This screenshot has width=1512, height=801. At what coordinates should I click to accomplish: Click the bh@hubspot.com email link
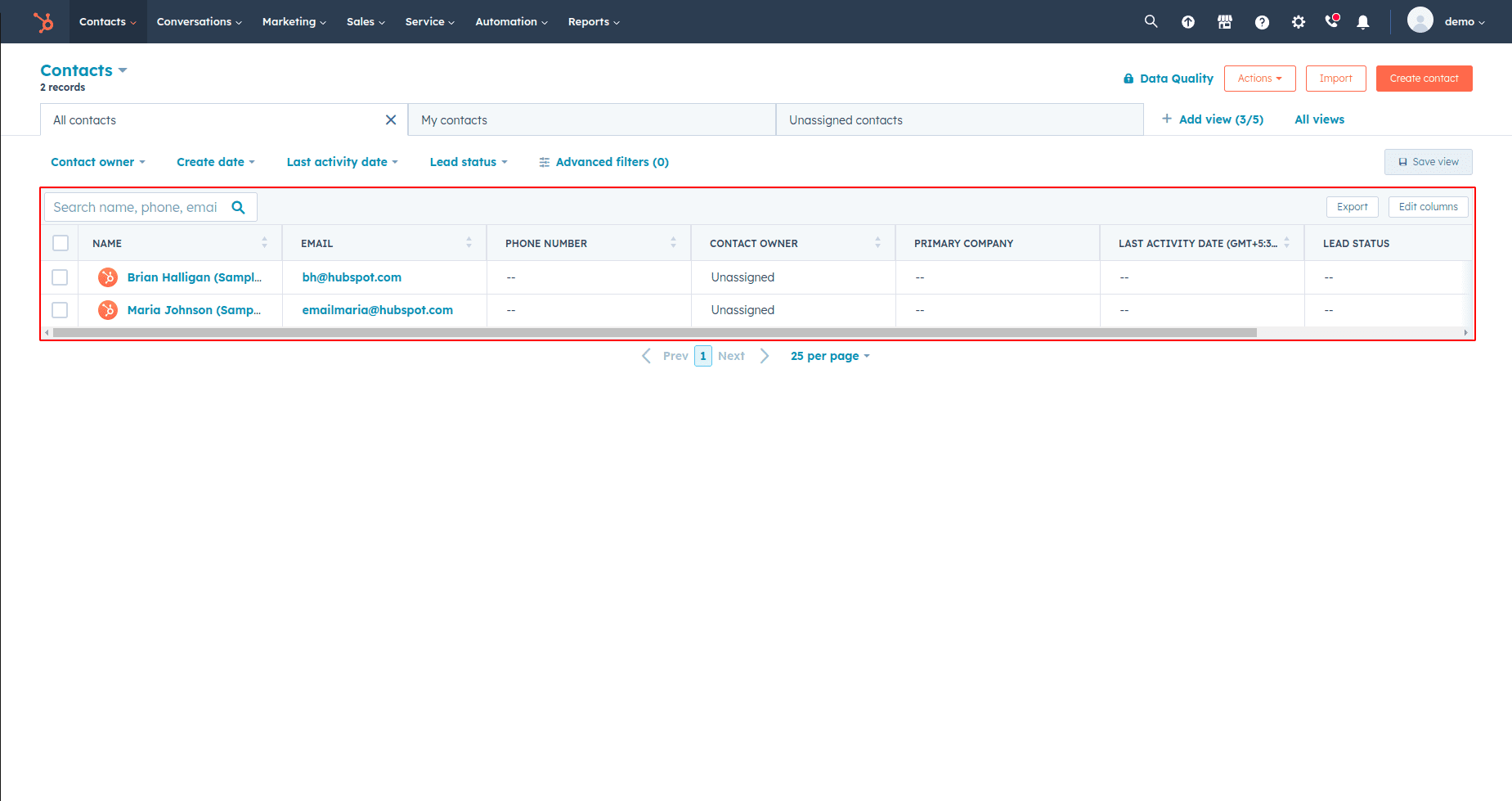coord(352,277)
